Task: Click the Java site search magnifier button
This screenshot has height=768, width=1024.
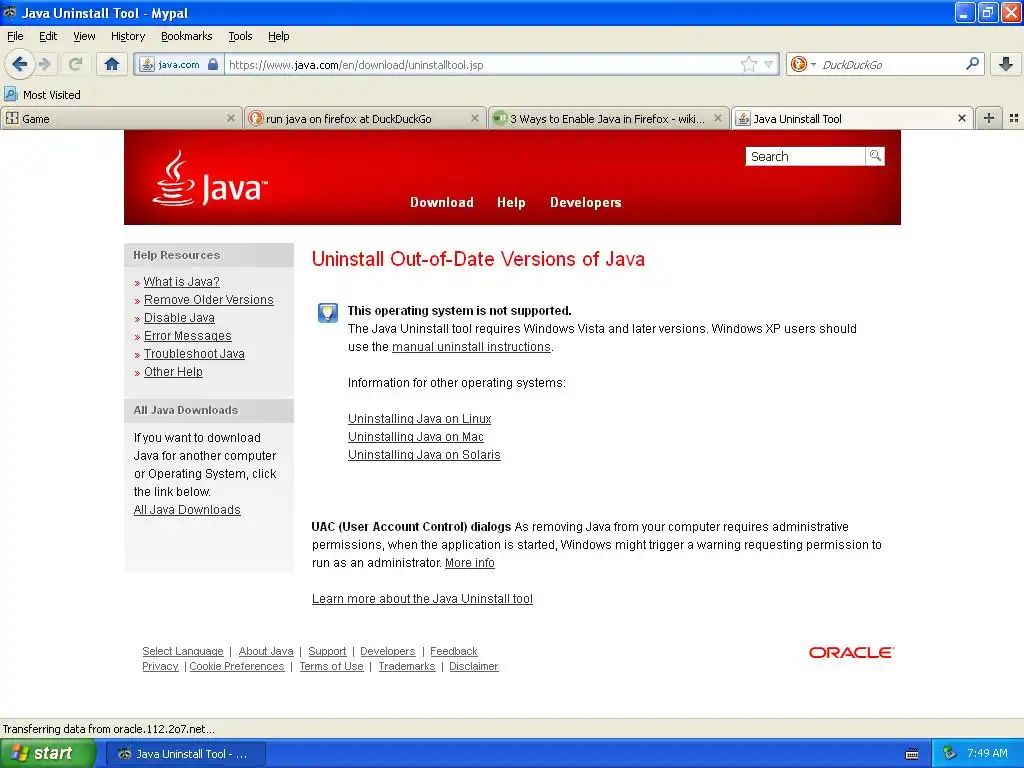Action: [875, 156]
